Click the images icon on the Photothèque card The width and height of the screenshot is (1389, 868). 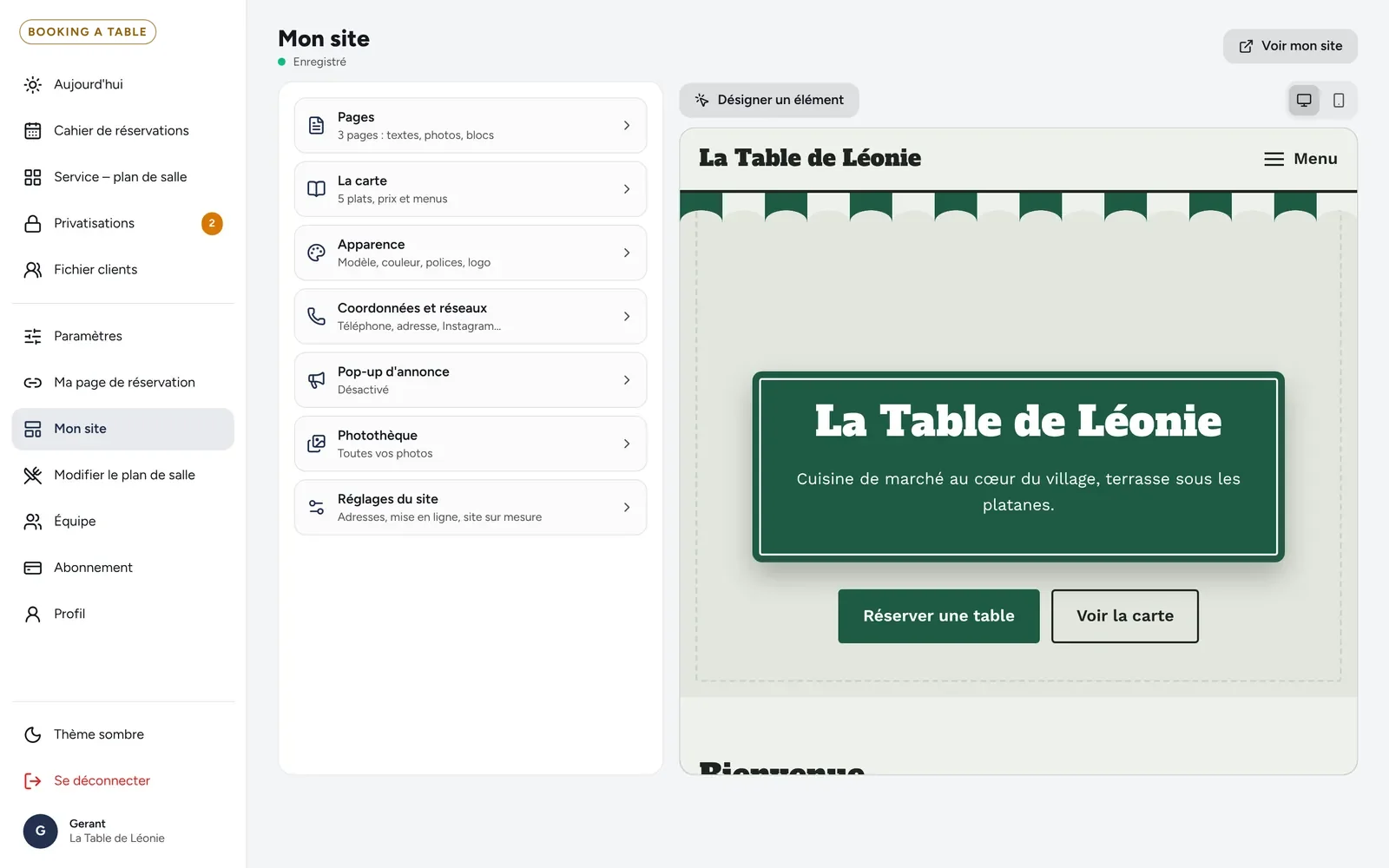(317, 444)
